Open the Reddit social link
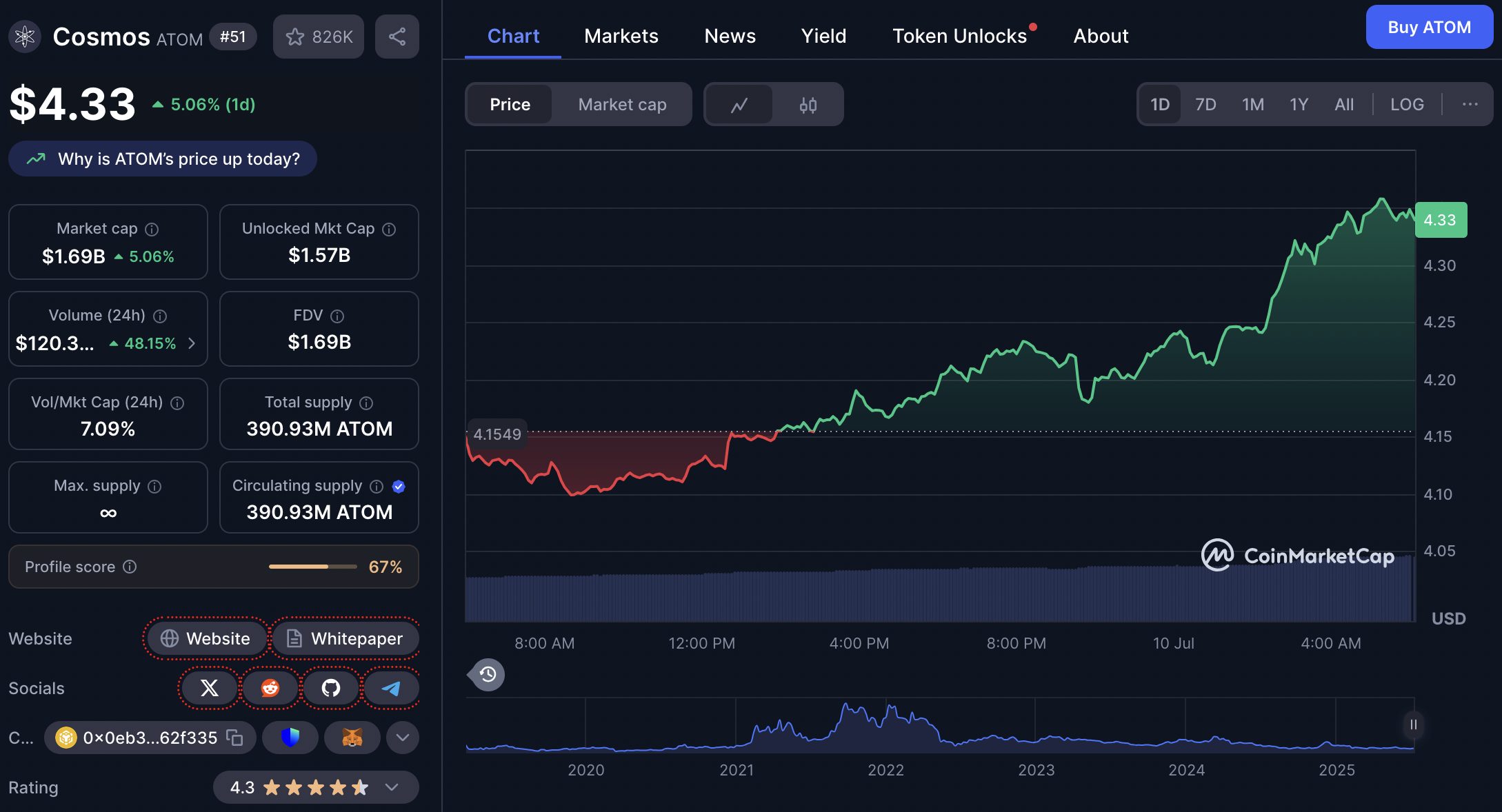 [x=270, y=688]
